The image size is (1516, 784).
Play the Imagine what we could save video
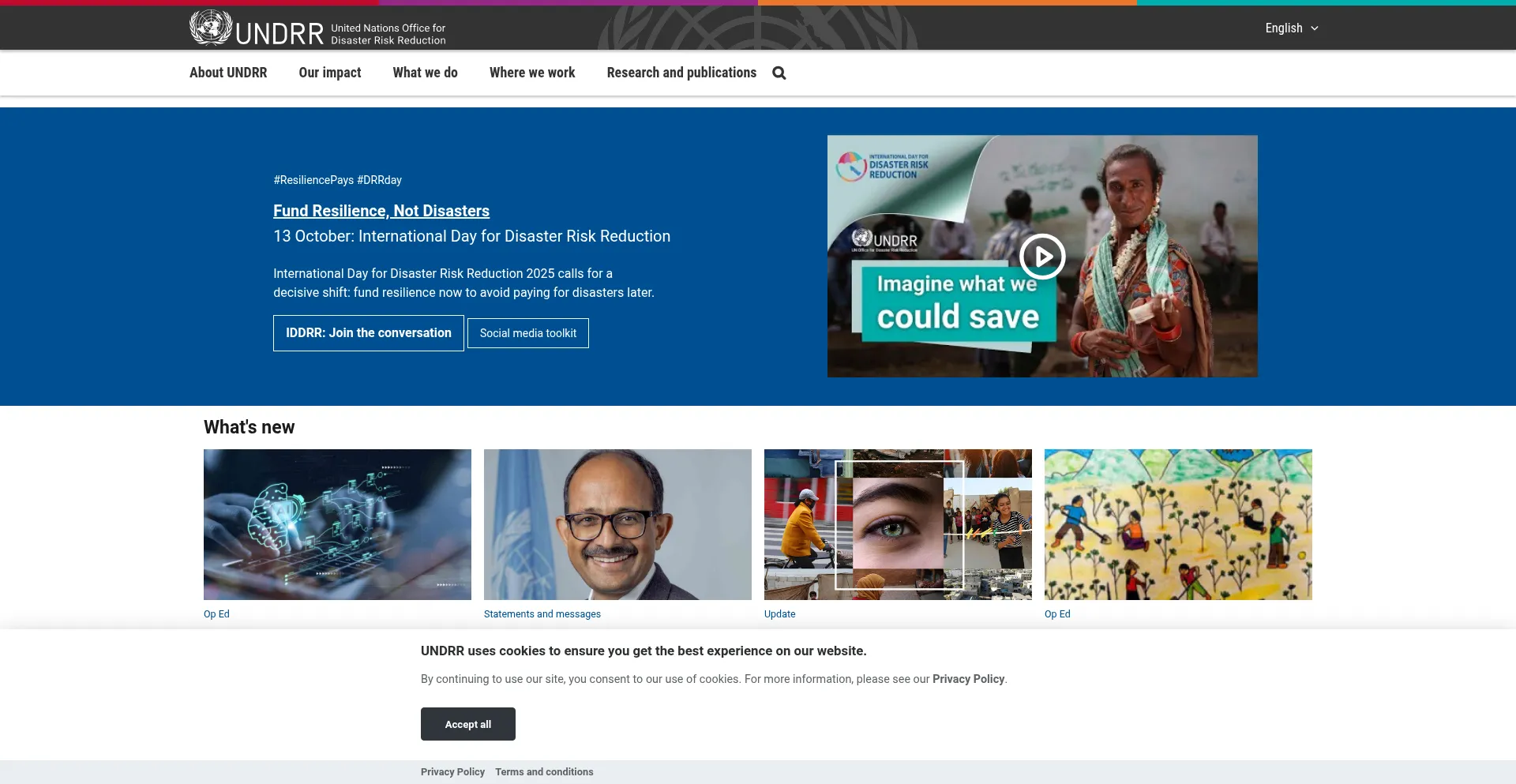(x=1041, y=257)
